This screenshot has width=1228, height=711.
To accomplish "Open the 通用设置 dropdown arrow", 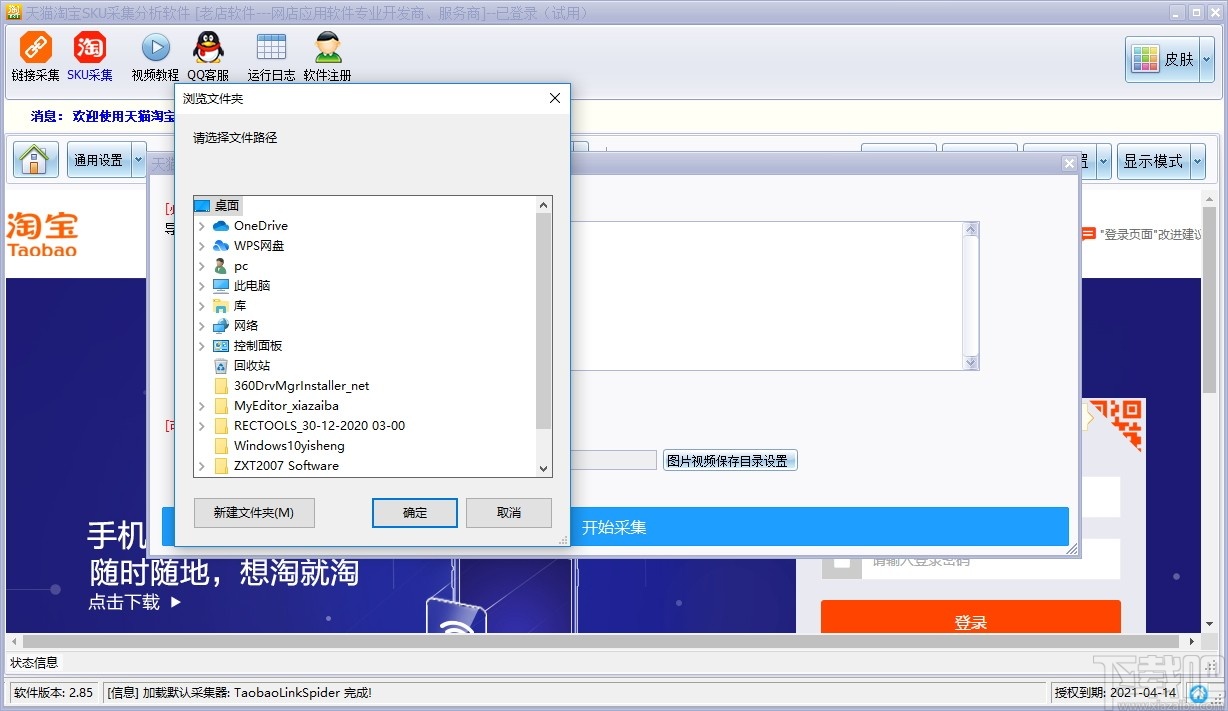I will [138, 160].
